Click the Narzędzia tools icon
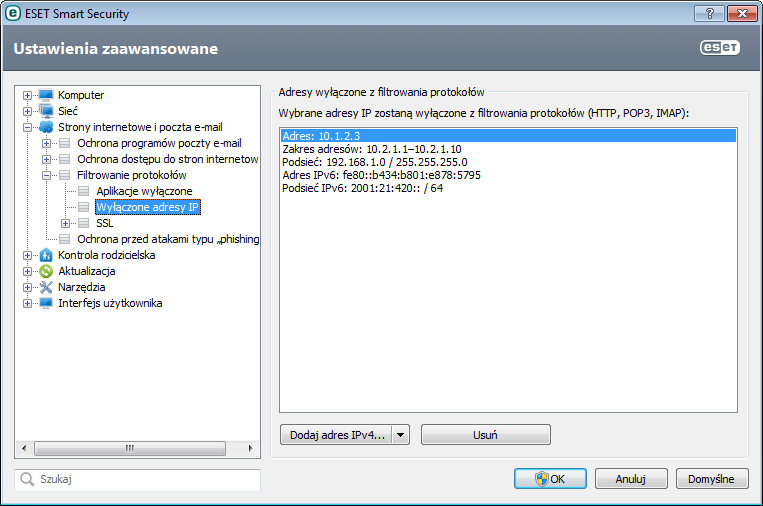The height and width of the screenshot is (506, 763). tap(46, 287)
